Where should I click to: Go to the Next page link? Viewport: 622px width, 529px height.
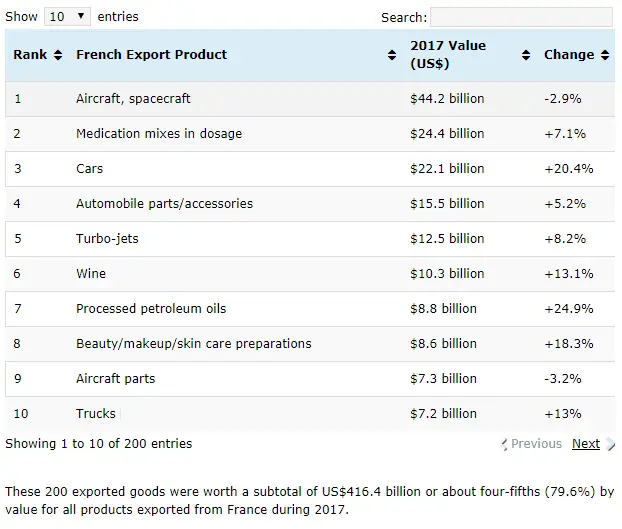pyautogui.click(x=585, y=444)
